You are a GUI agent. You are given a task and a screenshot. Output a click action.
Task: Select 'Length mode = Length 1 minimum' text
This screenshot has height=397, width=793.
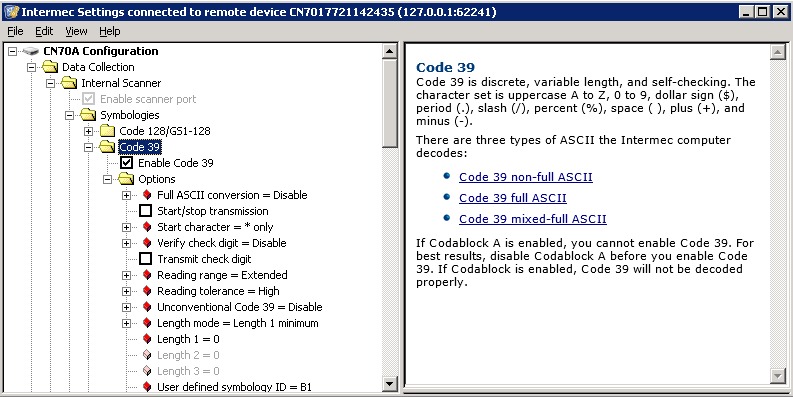(238, 323)
